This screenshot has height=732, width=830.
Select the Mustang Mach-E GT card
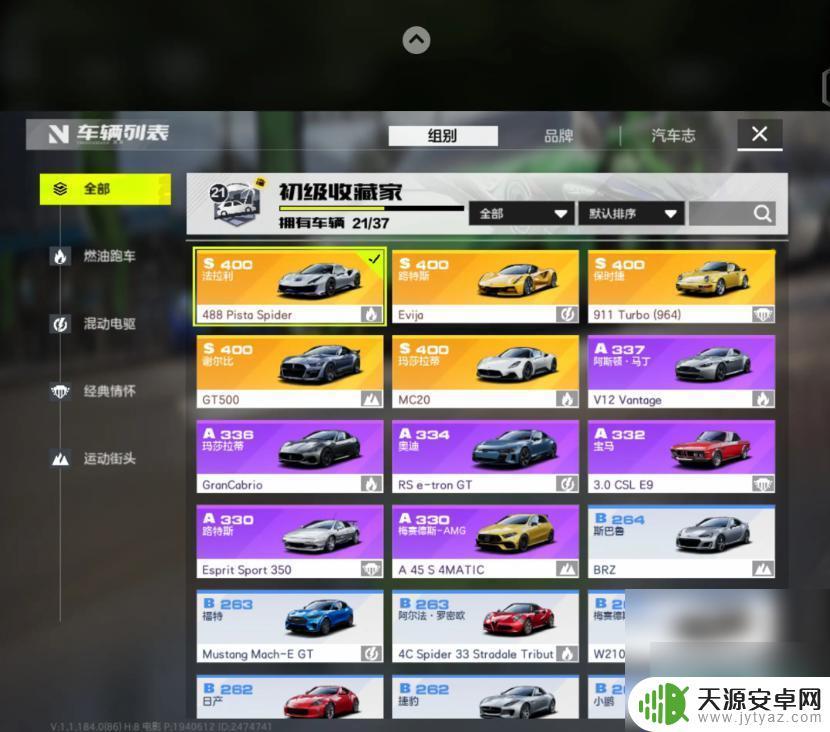pos(290,627)
